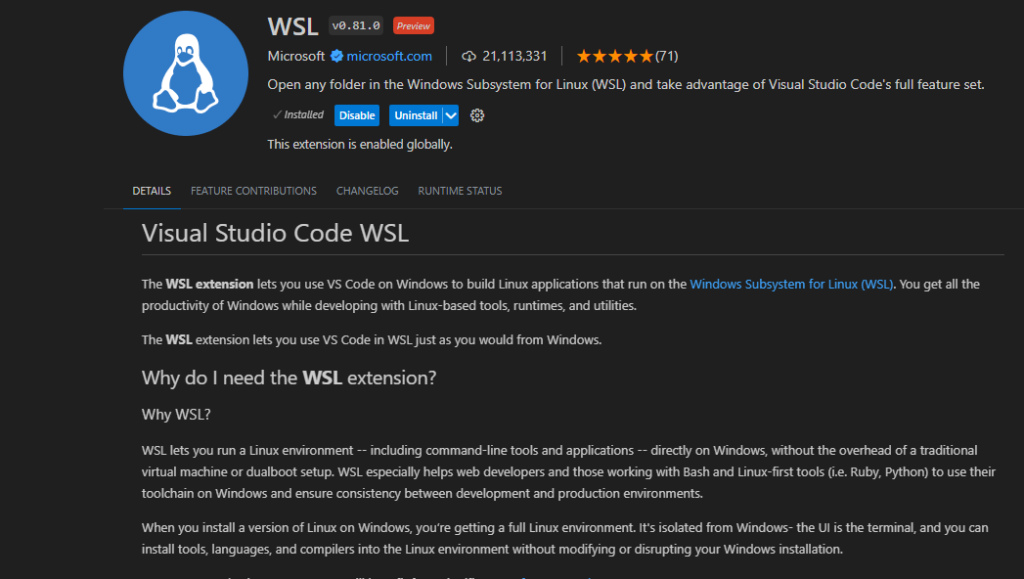
Task: Open the microsoft.com publisher link
Action: 389,56
